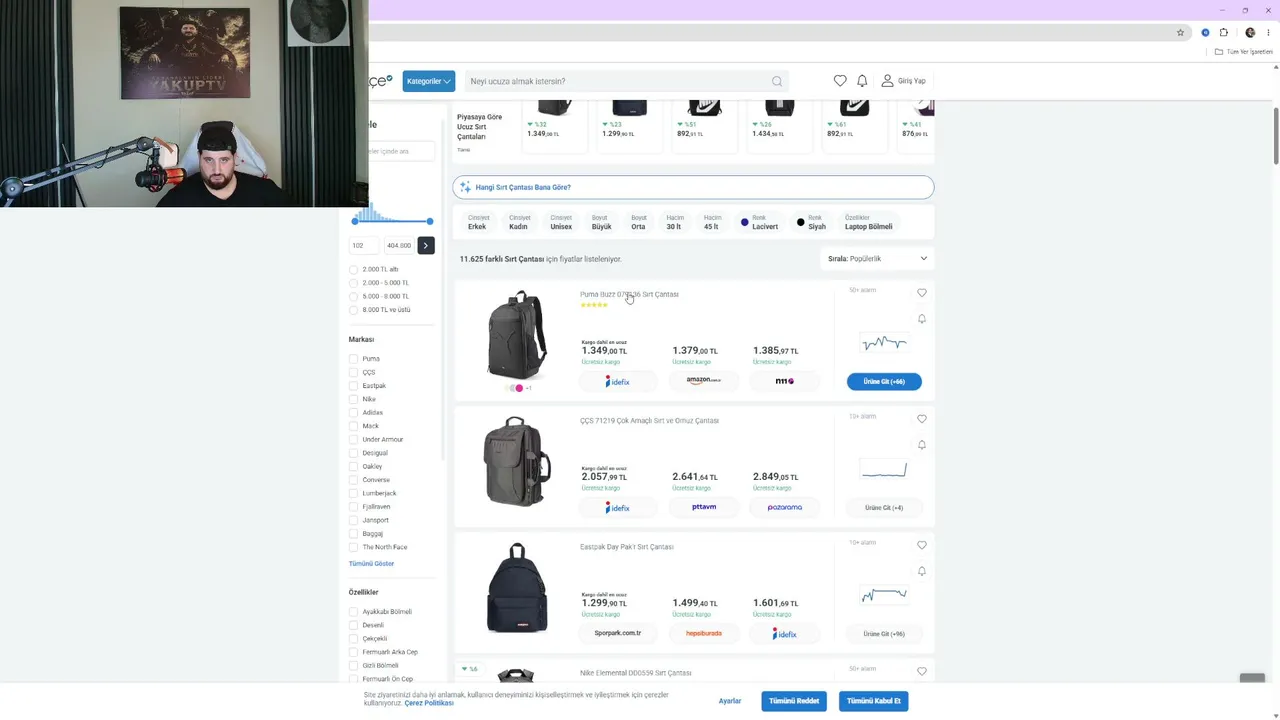Screen dimensions: 1280x720
Task: Click the Chrome profile avatar
Action: point(1250,32)
